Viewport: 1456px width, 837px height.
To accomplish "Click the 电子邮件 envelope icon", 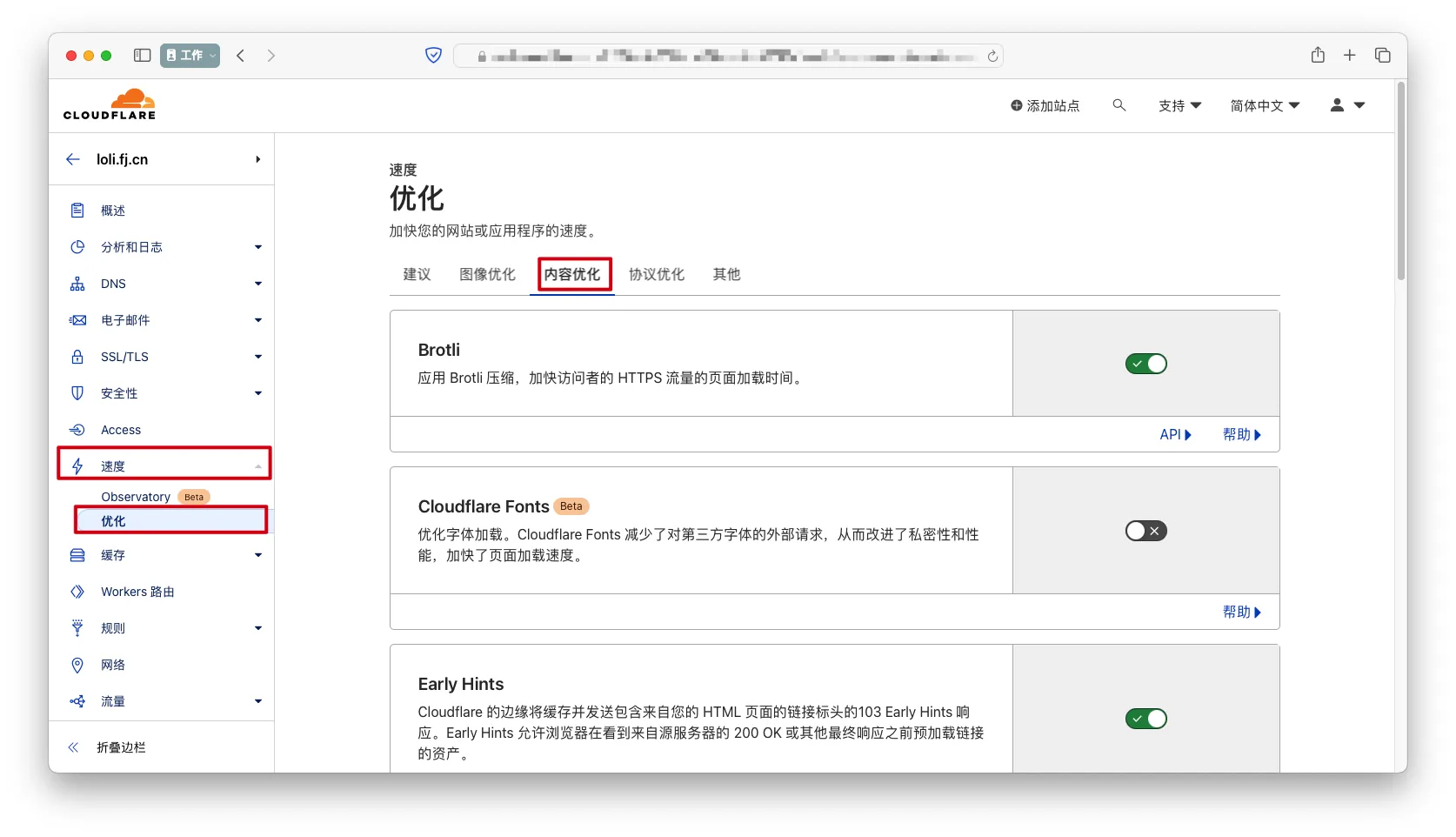I will pos(77,320).
